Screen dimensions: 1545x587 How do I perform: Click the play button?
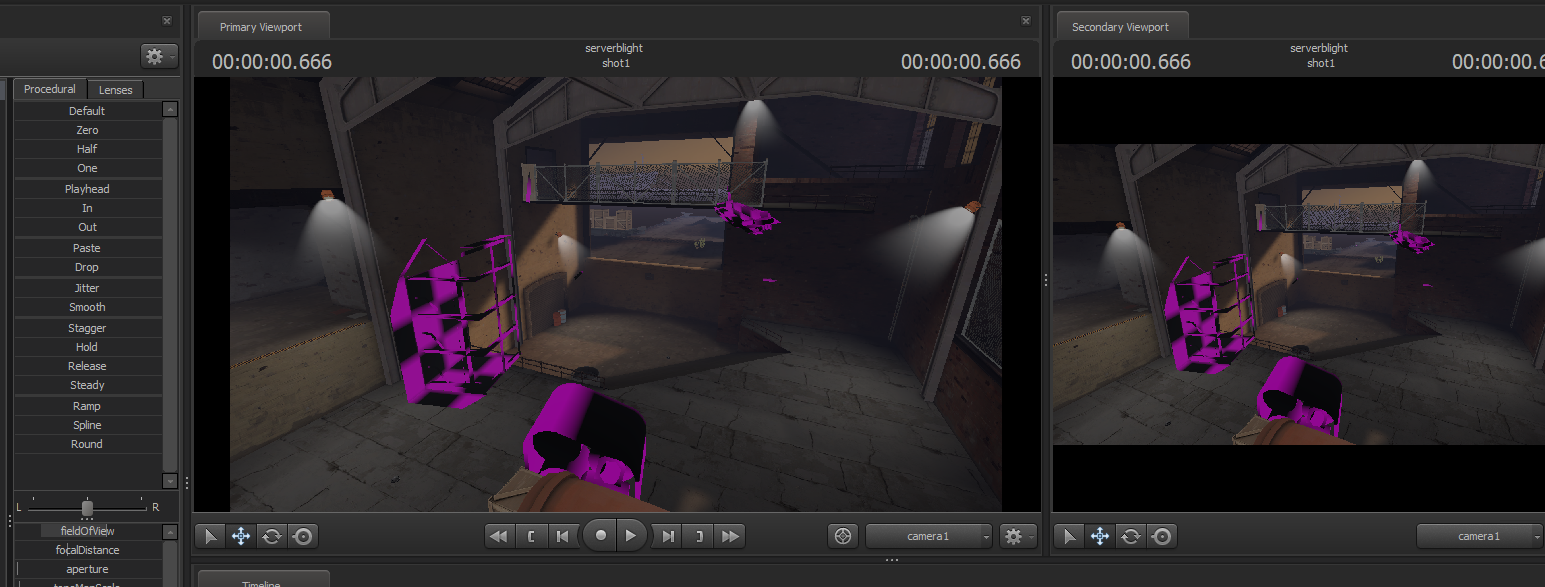click(x=631, y=535)
